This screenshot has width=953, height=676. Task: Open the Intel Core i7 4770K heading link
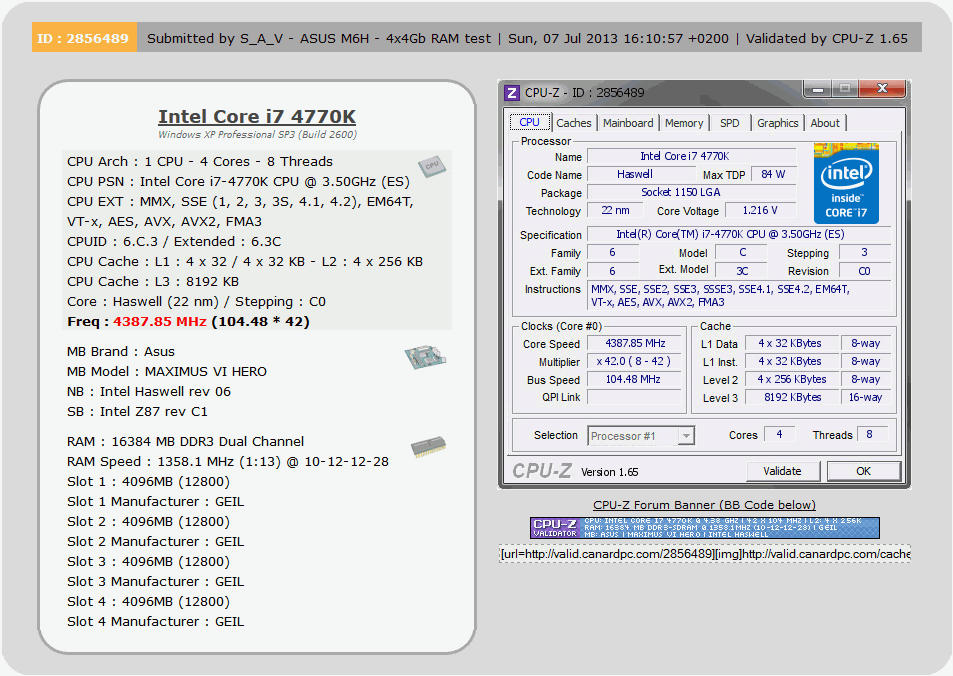tap(257, 116)
